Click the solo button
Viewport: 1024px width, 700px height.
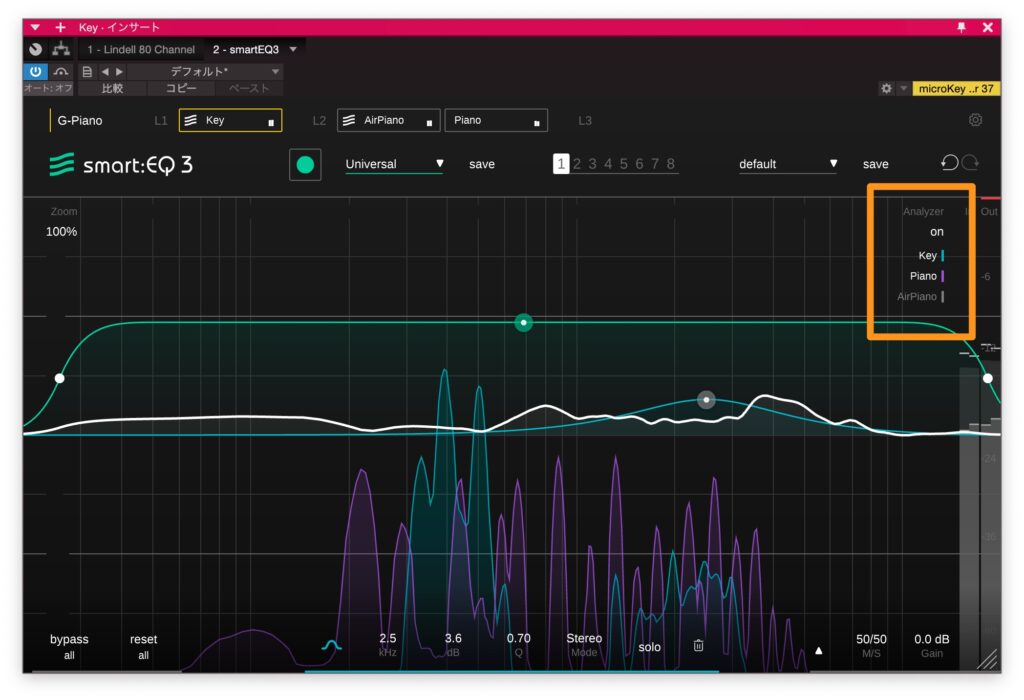[649, 647]
